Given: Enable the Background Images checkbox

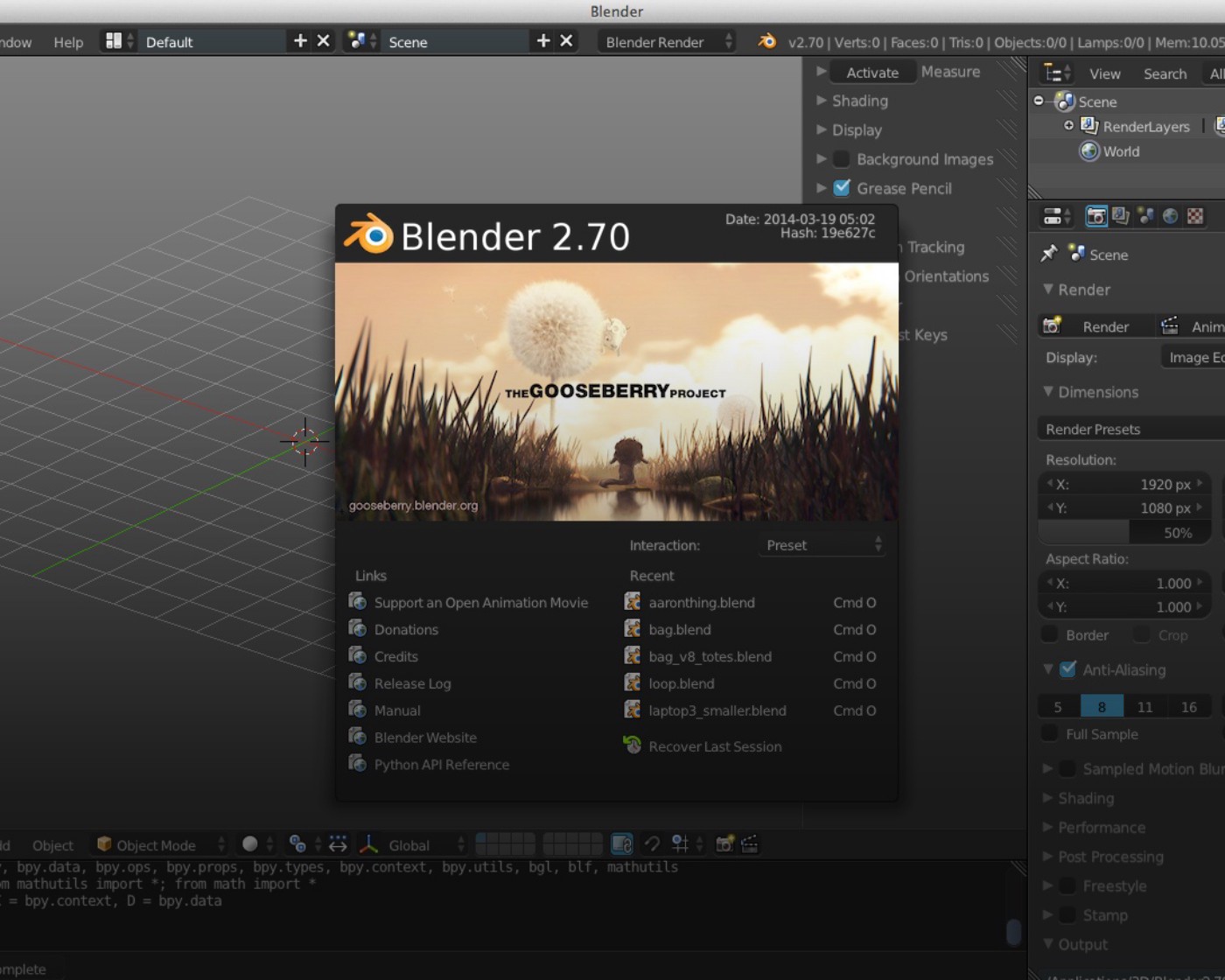Looking at the screenshot, I should point(842,159).
